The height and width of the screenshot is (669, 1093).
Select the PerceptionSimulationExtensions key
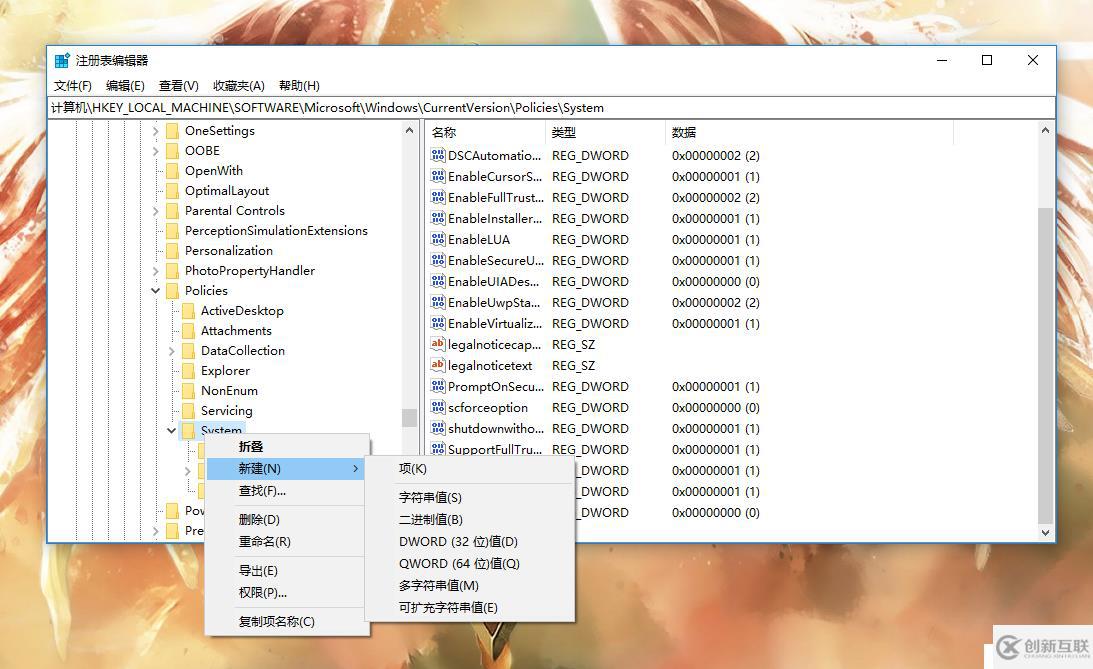[x=276, y=231]
